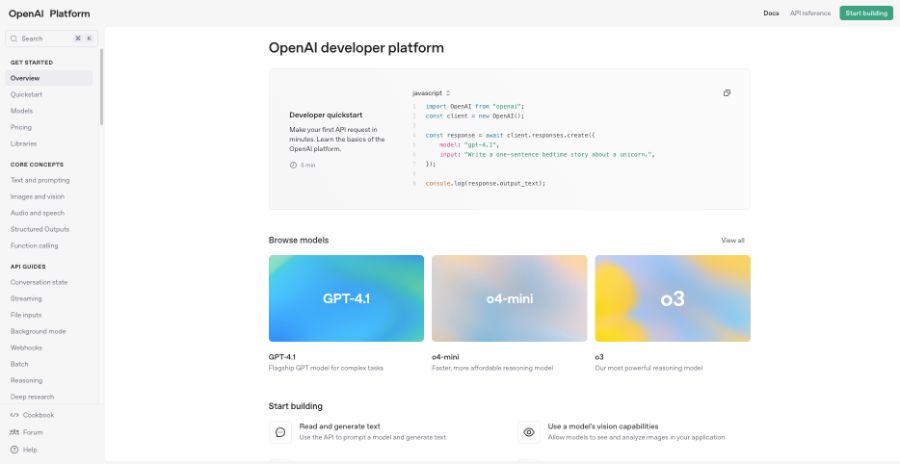Open the o3 model card thumbnail

click(x=672, y=299)
